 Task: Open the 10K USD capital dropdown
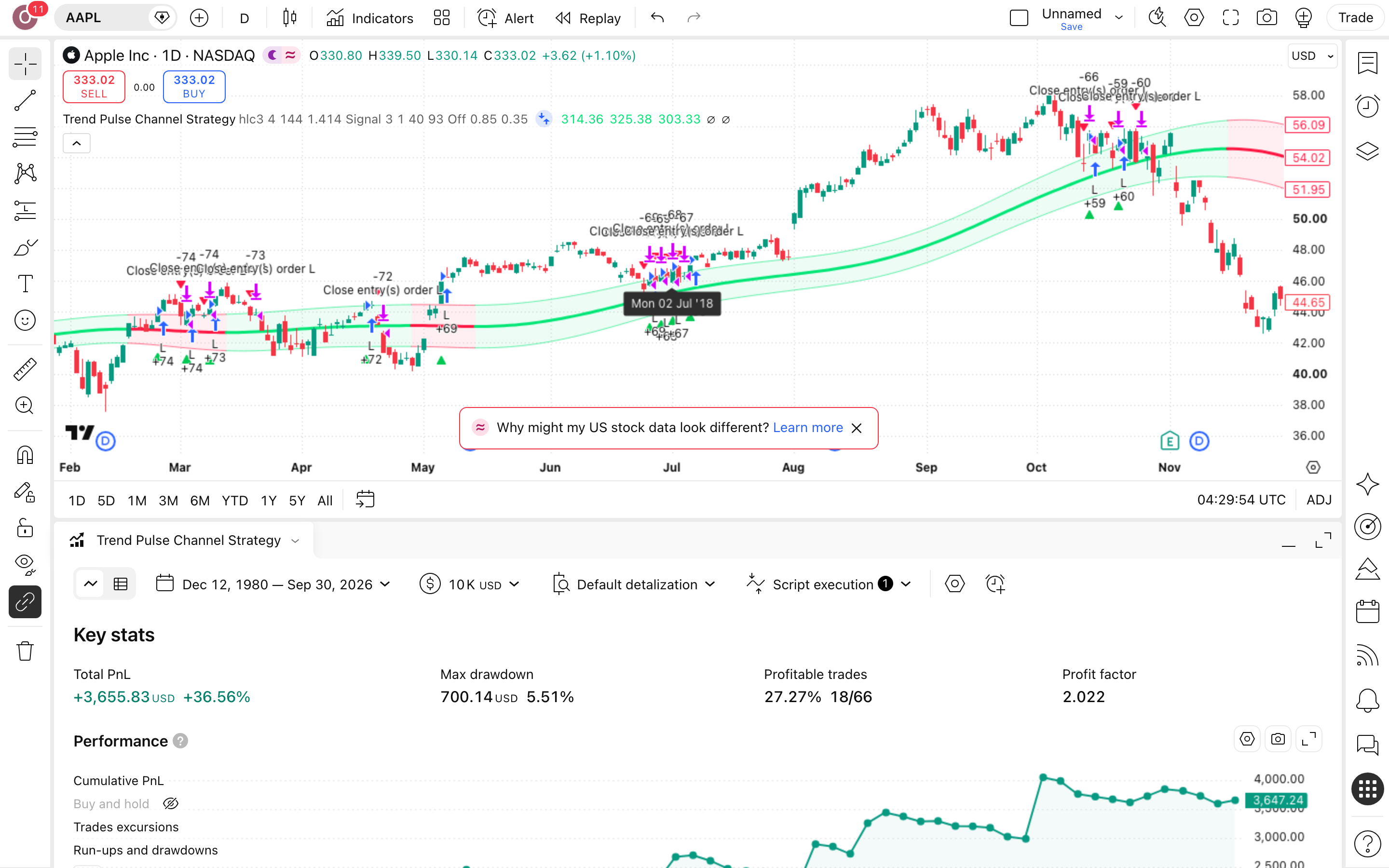click(469, 584)
